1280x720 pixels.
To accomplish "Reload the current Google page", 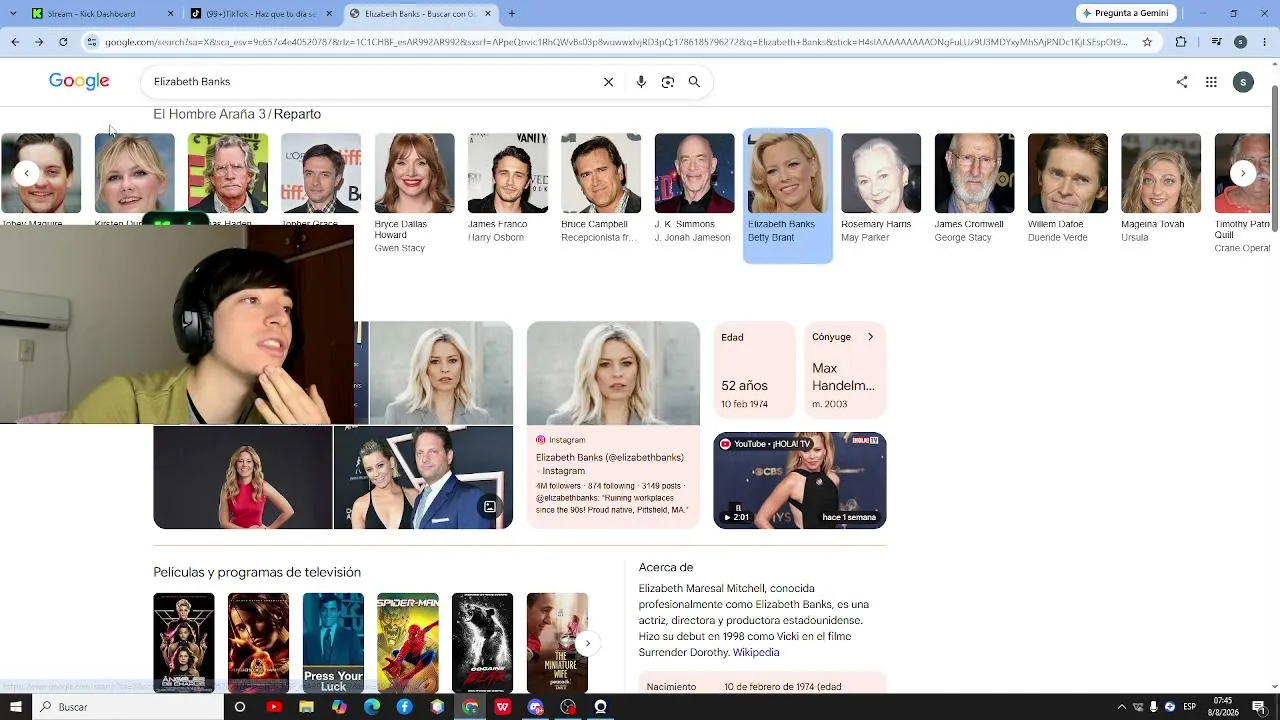I will tap(63, 42).
